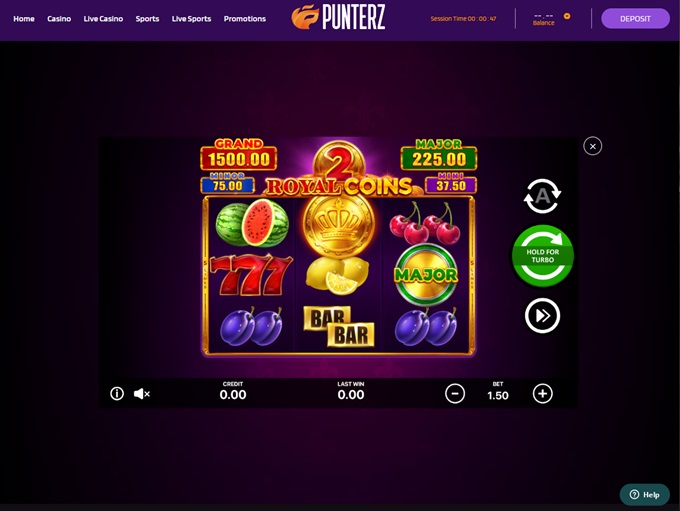Open the Live Casino section
The height and width of the screenshot is (511, 680).
pos(103,19)
